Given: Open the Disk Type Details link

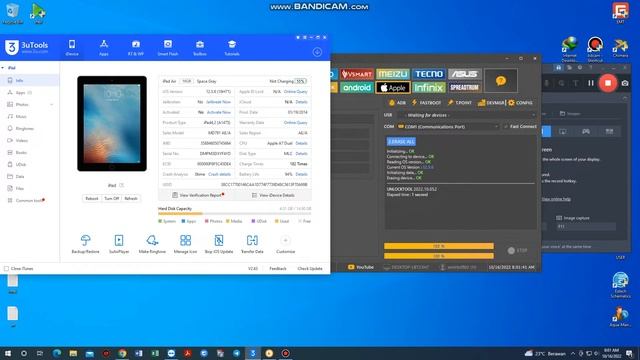Looking at the screenshot, I should click(x=302, y=153).
